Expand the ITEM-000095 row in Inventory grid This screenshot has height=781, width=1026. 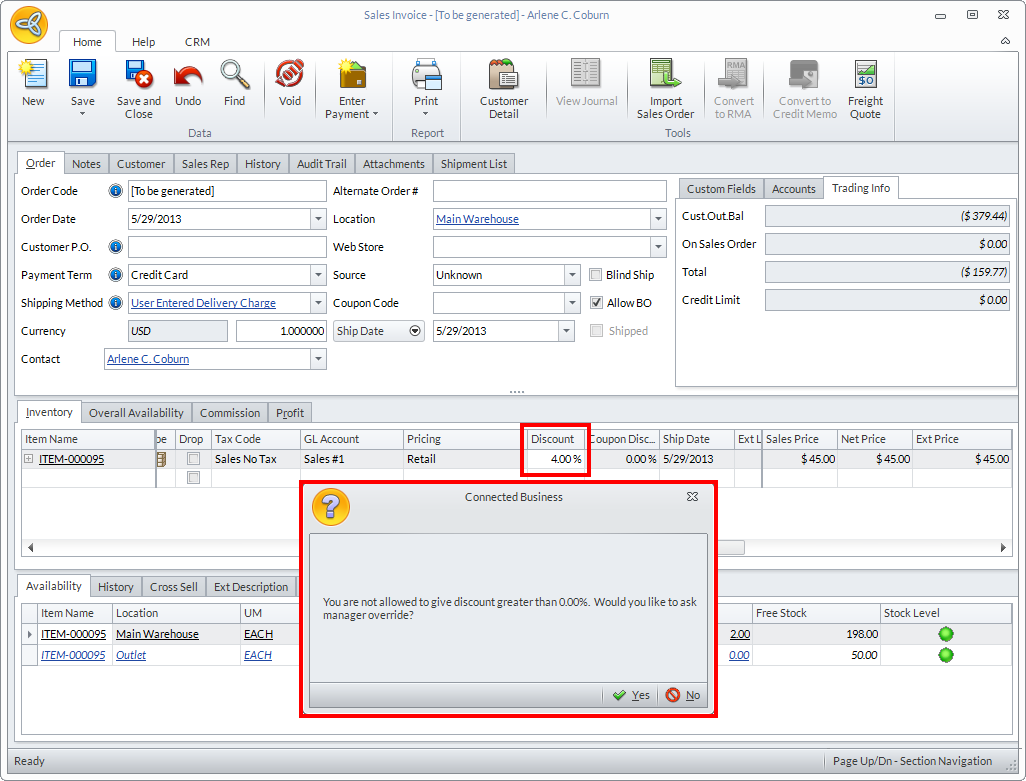(29, 459)
